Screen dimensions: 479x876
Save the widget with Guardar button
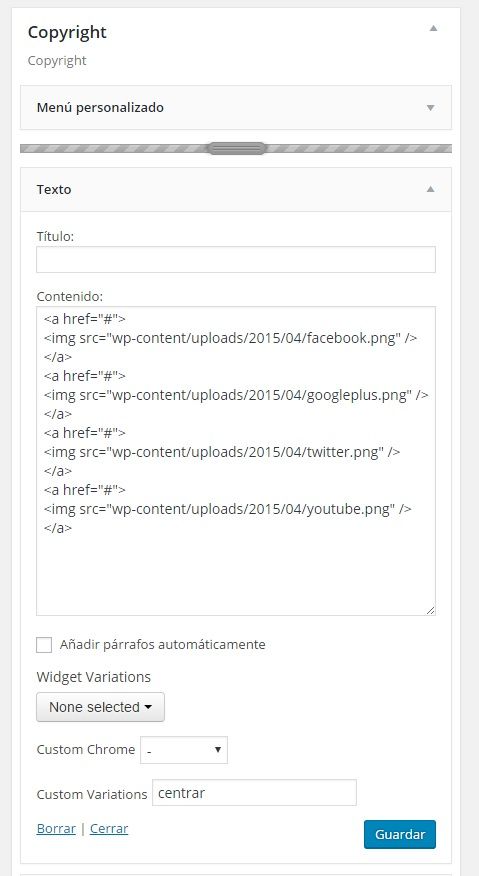click(x=400, y=835)
